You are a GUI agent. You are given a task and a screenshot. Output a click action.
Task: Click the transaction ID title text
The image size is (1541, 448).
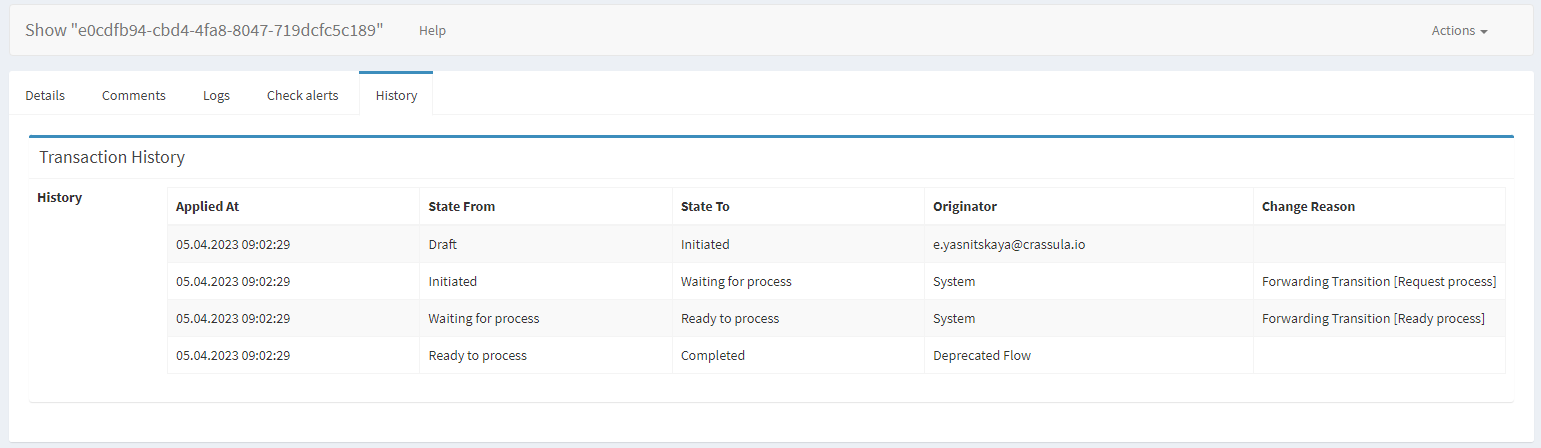point(204,30)
